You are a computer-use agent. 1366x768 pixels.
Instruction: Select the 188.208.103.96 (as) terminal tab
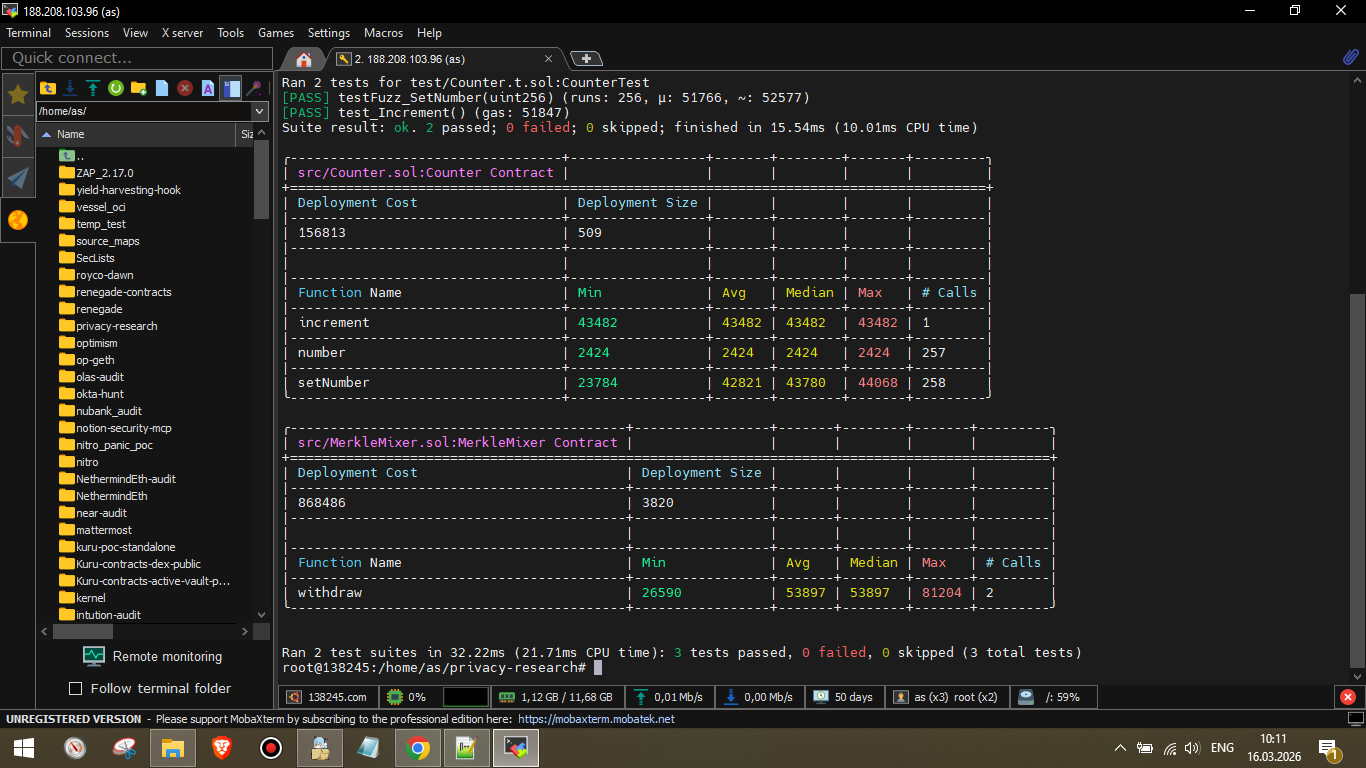[x=448, y=59]
